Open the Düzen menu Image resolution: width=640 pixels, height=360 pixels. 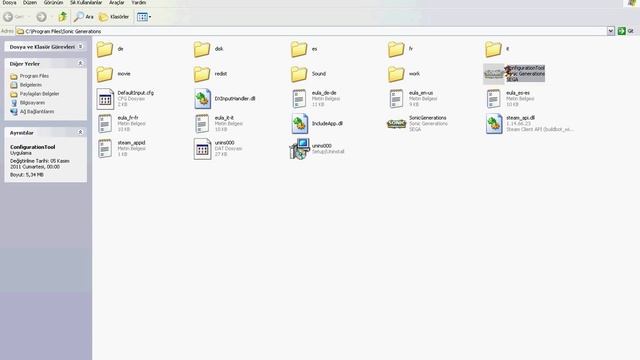[x=30, y=2]
